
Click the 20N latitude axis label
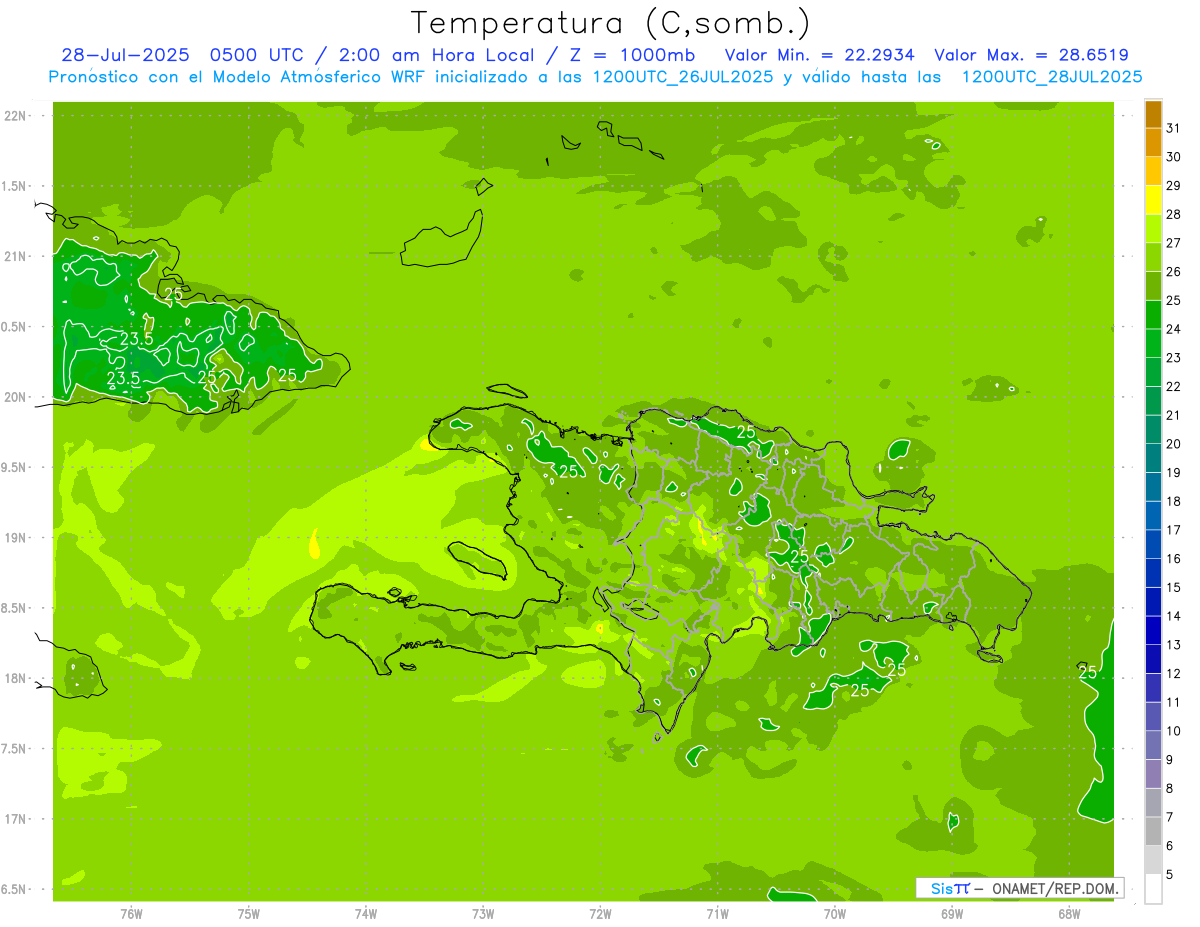coord(16,397)
